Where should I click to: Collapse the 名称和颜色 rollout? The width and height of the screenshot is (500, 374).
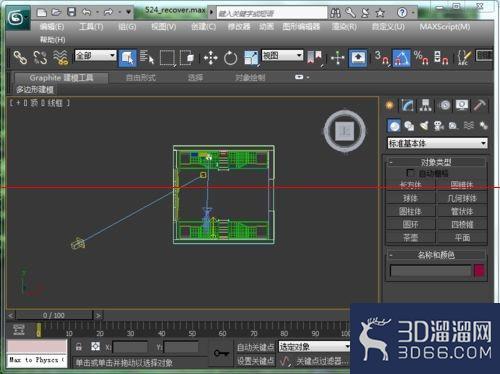436,255
